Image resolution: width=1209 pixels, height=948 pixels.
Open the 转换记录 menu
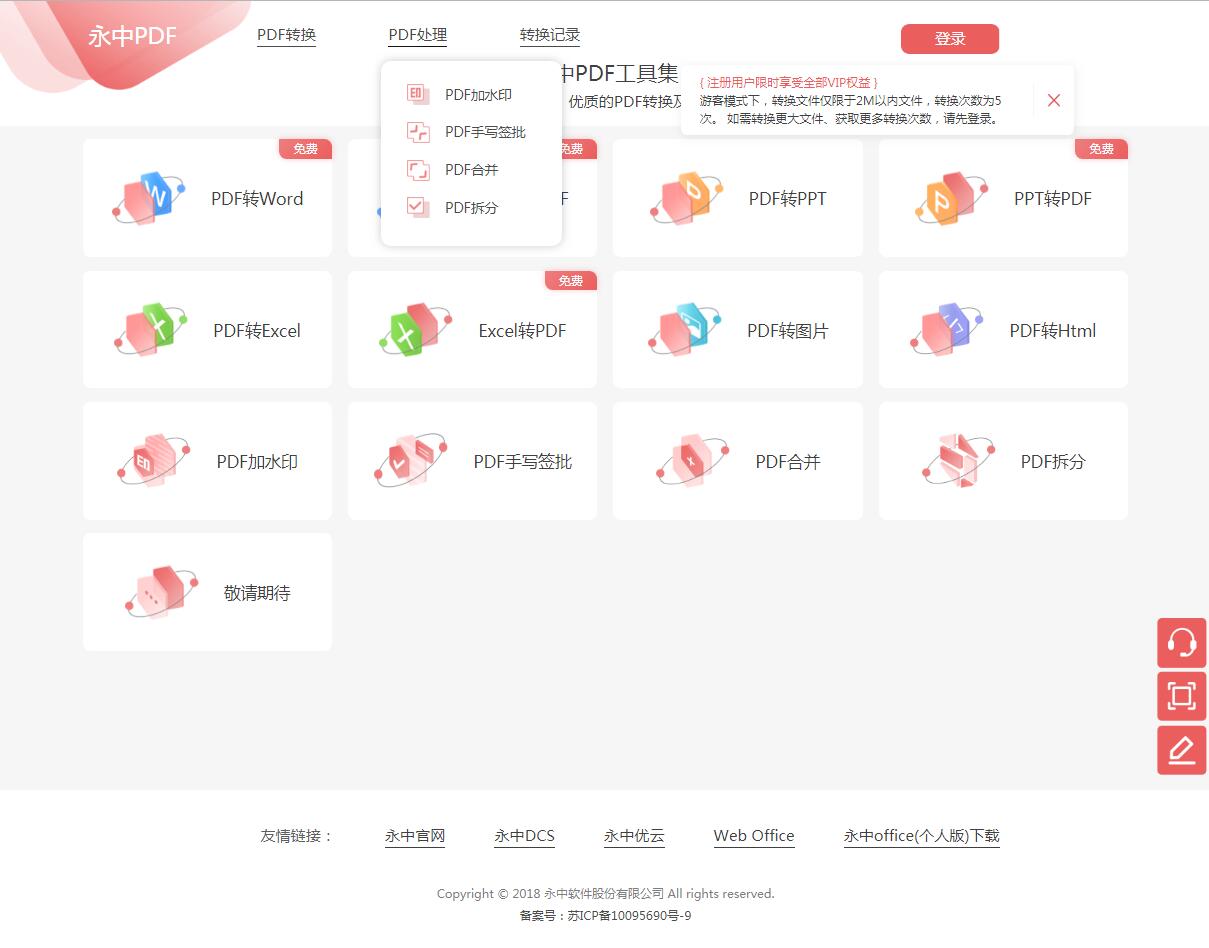(x=550, y=36)
